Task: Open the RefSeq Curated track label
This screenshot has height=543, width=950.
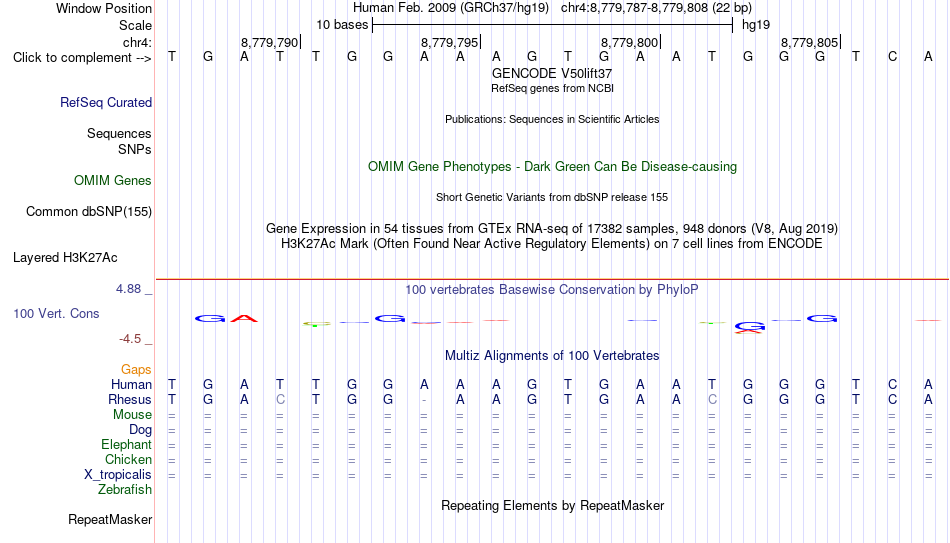Action: coord(105,102)
